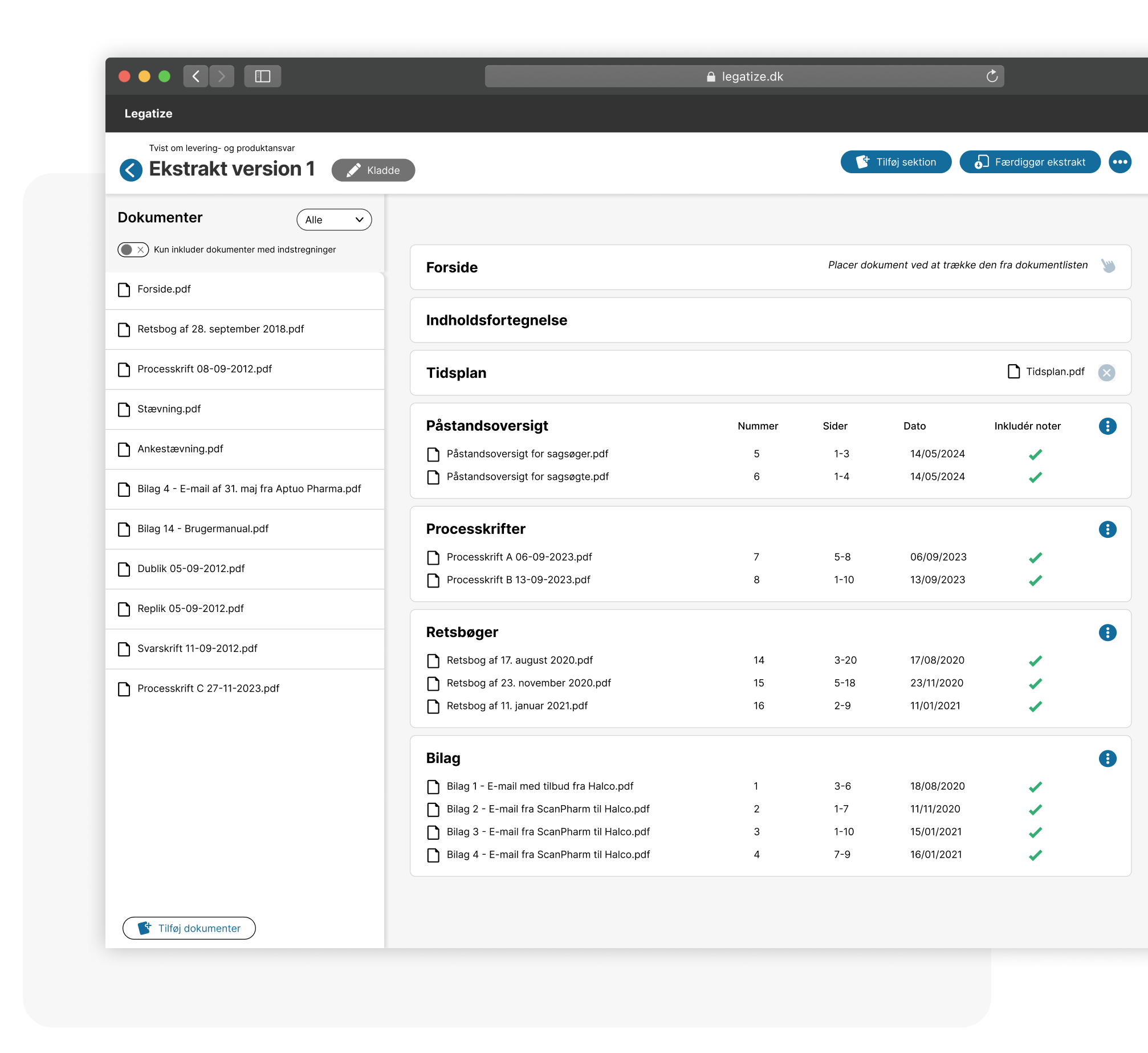
Task: Click the Stævning.pdf document icon
Action: pos(124,409)
